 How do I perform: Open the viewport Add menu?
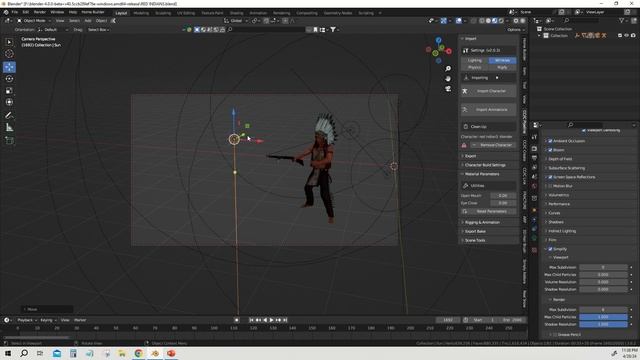point(88,21)
